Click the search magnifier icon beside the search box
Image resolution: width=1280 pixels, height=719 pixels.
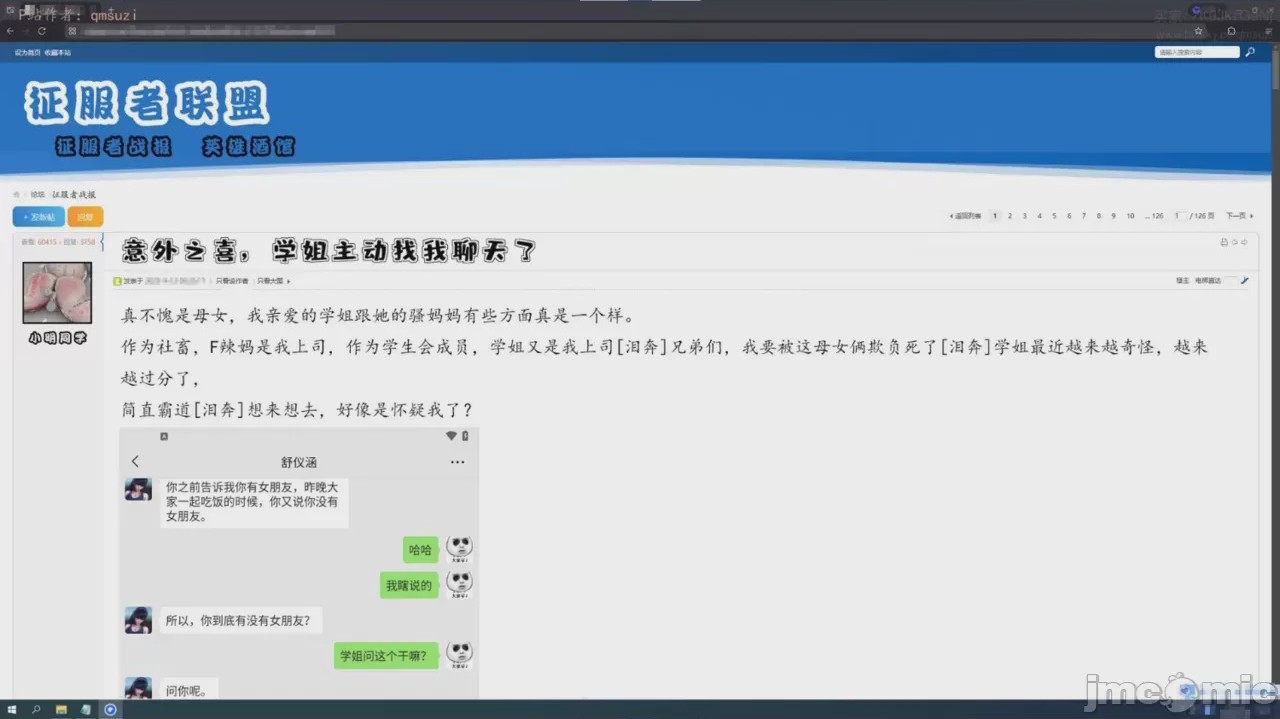click(1250, 52)
